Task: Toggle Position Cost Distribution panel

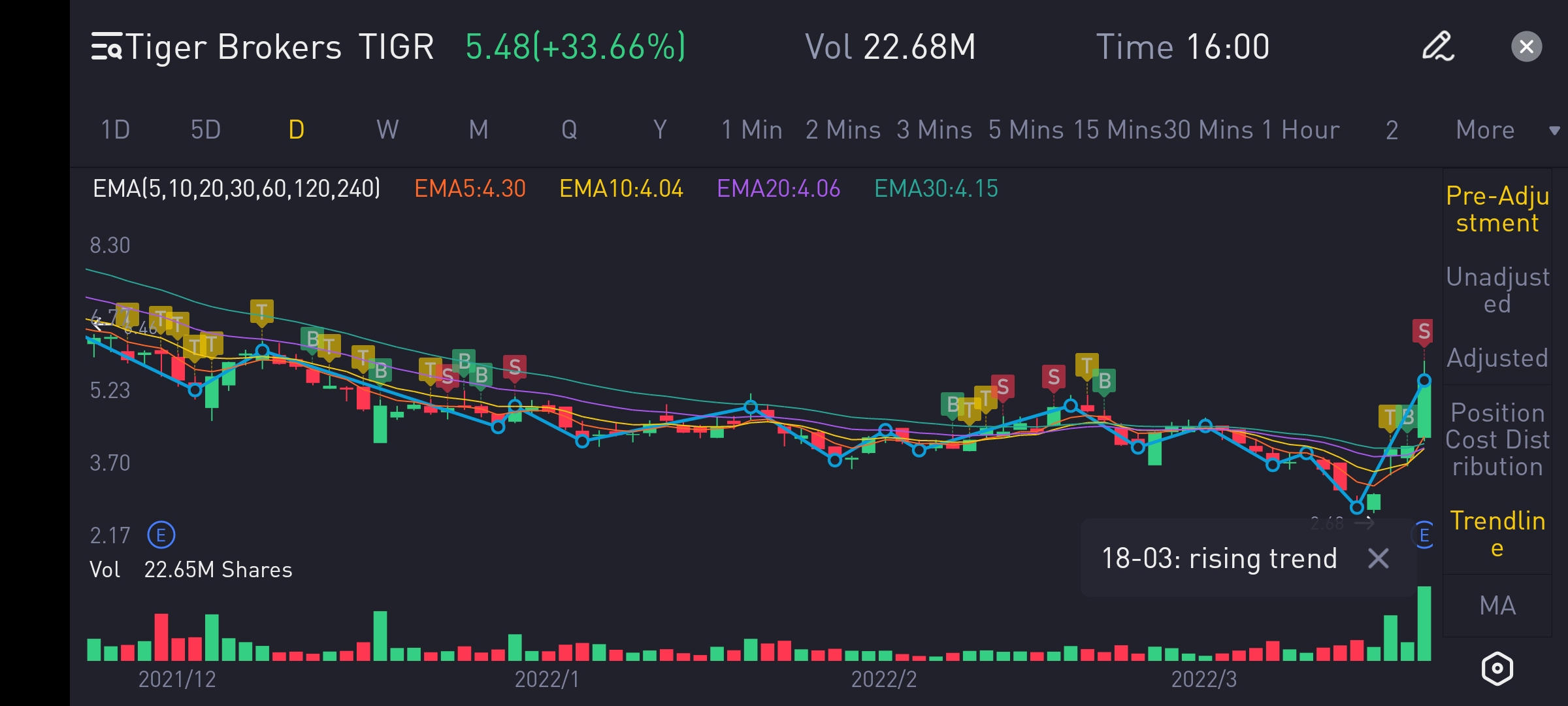Action: [1497, 439]
